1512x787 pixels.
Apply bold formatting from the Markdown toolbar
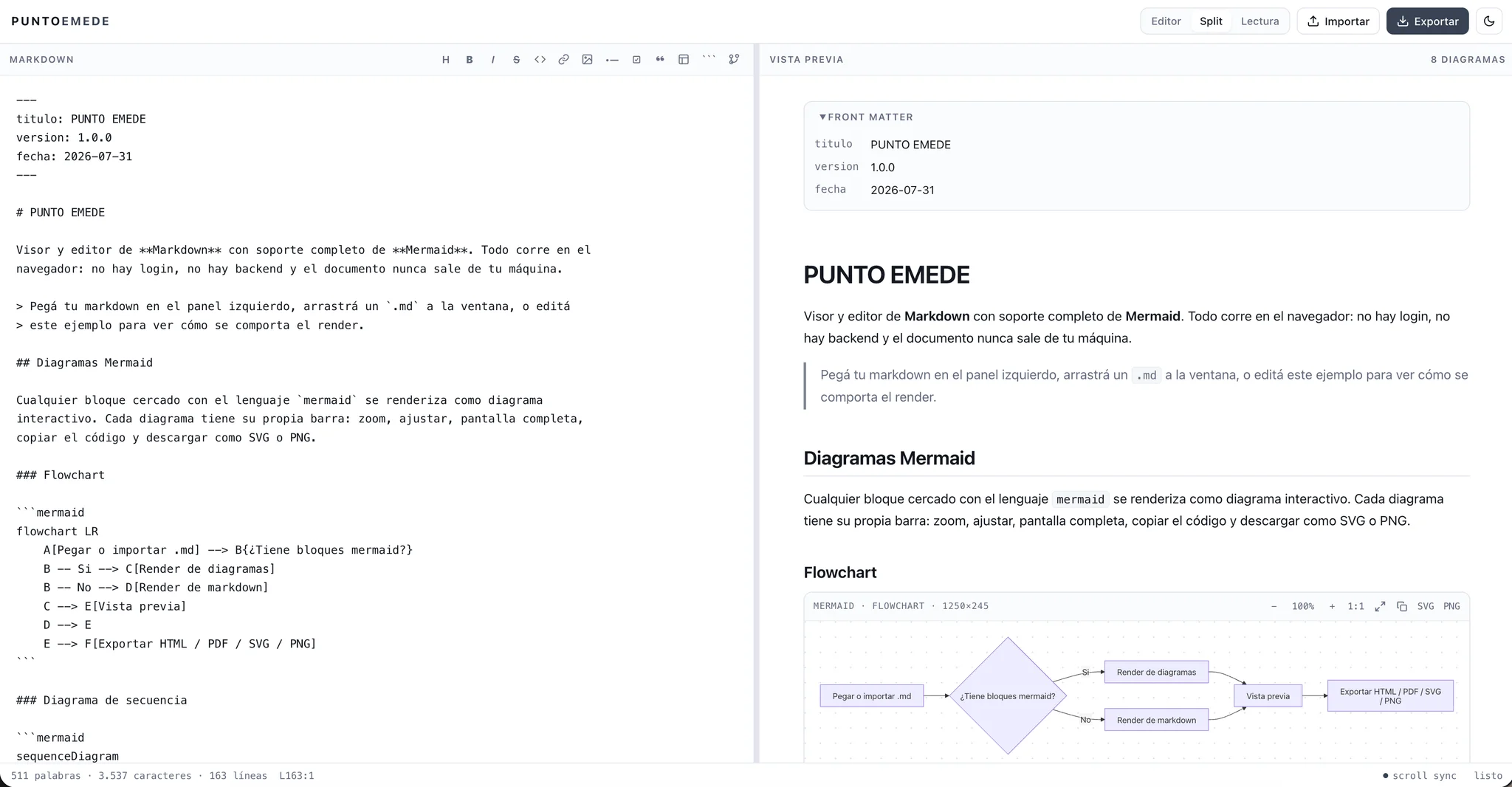[470, 60]
